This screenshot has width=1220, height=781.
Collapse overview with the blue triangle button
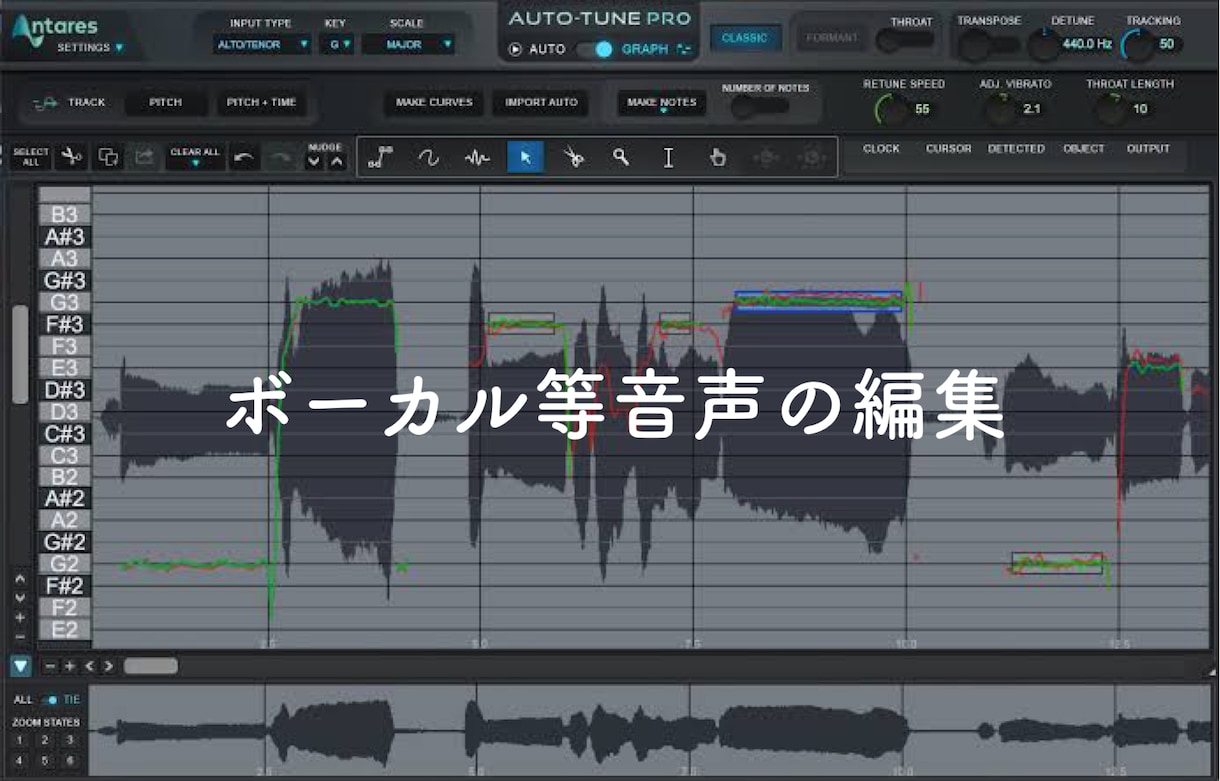click(21, 666)
